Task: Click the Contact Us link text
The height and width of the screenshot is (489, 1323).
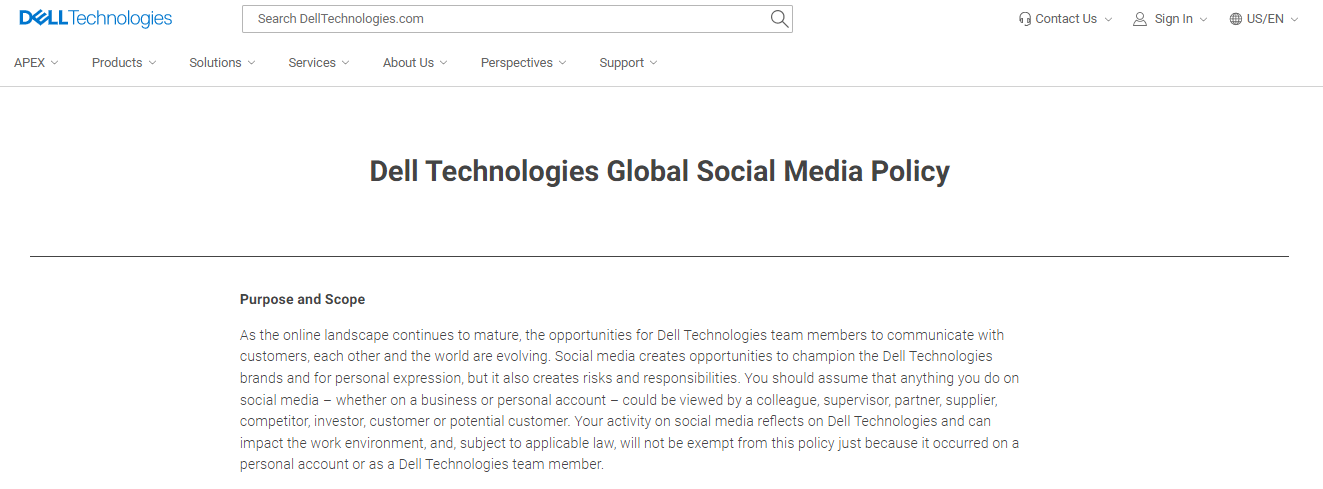Action: click(x=1066, y=19)
